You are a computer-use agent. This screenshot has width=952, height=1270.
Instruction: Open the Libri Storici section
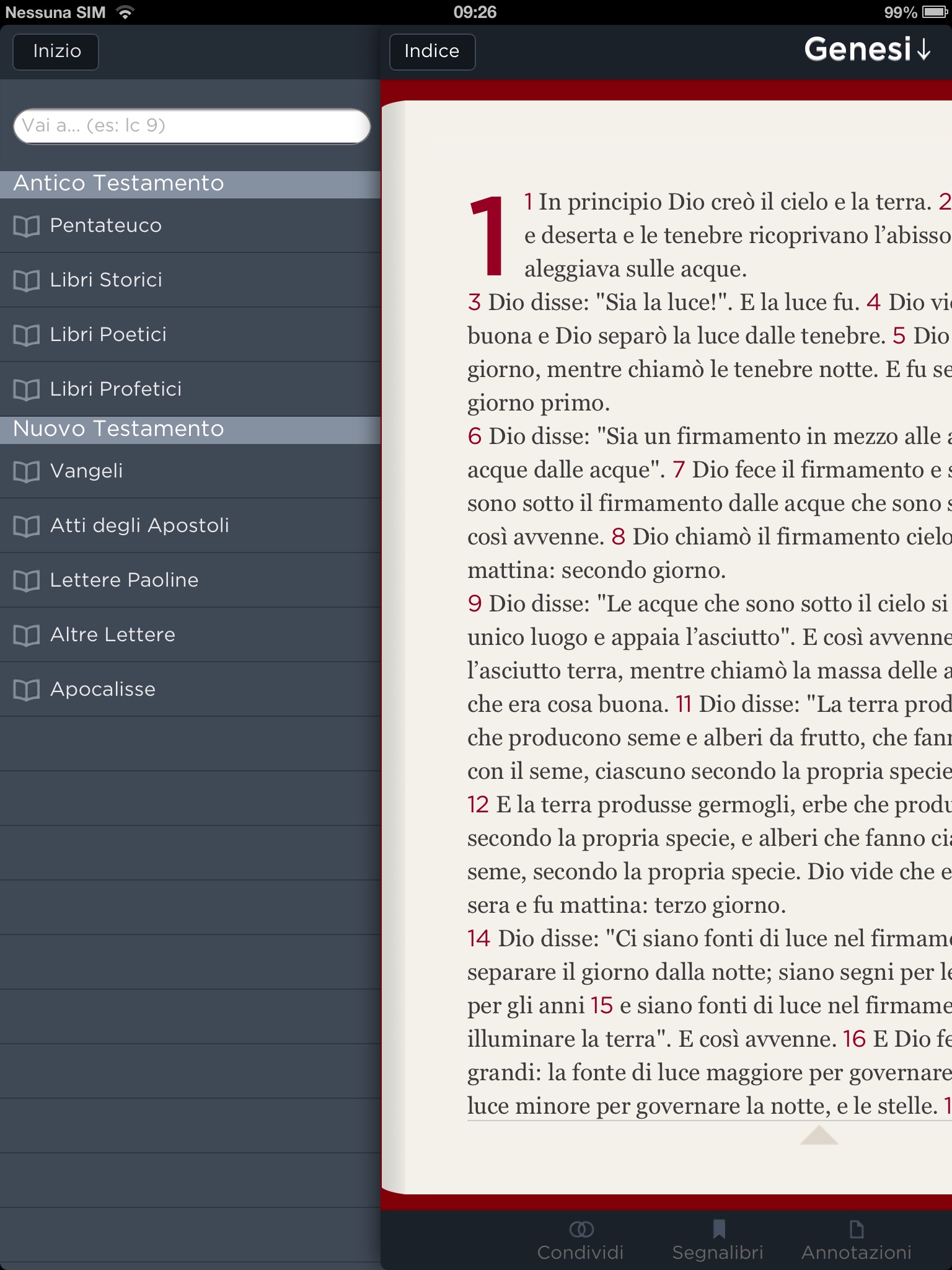click(x=190, y=280)
